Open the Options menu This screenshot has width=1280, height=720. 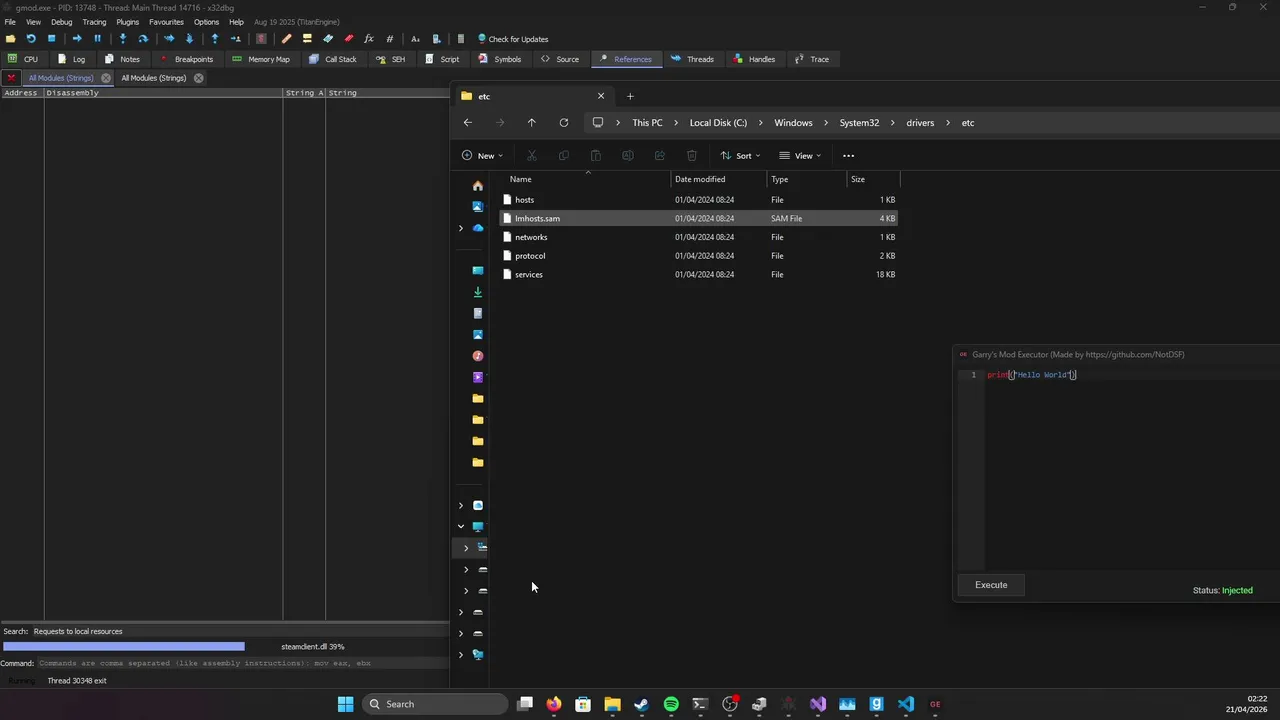click(206, 22)
